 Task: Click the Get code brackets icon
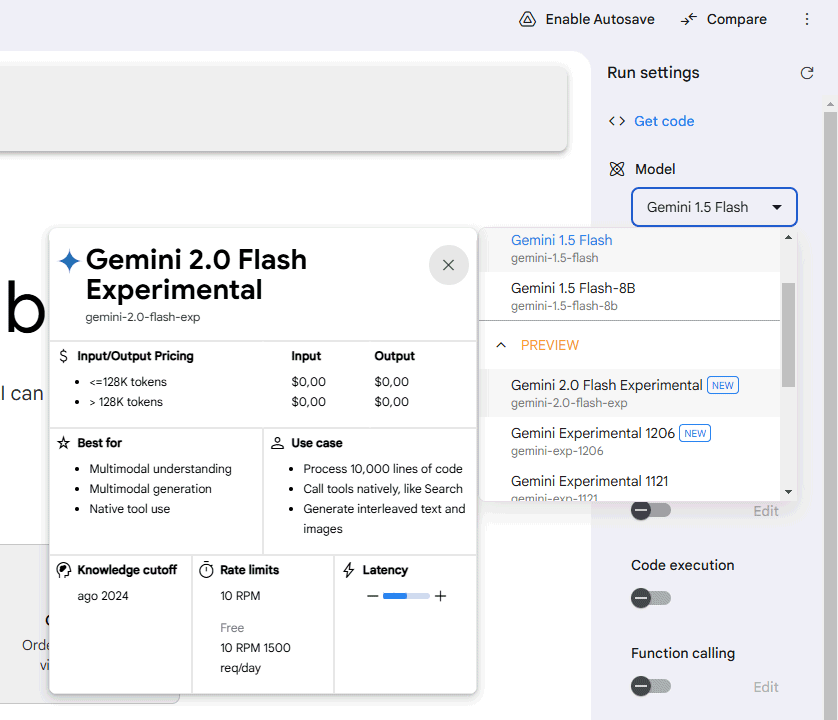pos(617,121)
